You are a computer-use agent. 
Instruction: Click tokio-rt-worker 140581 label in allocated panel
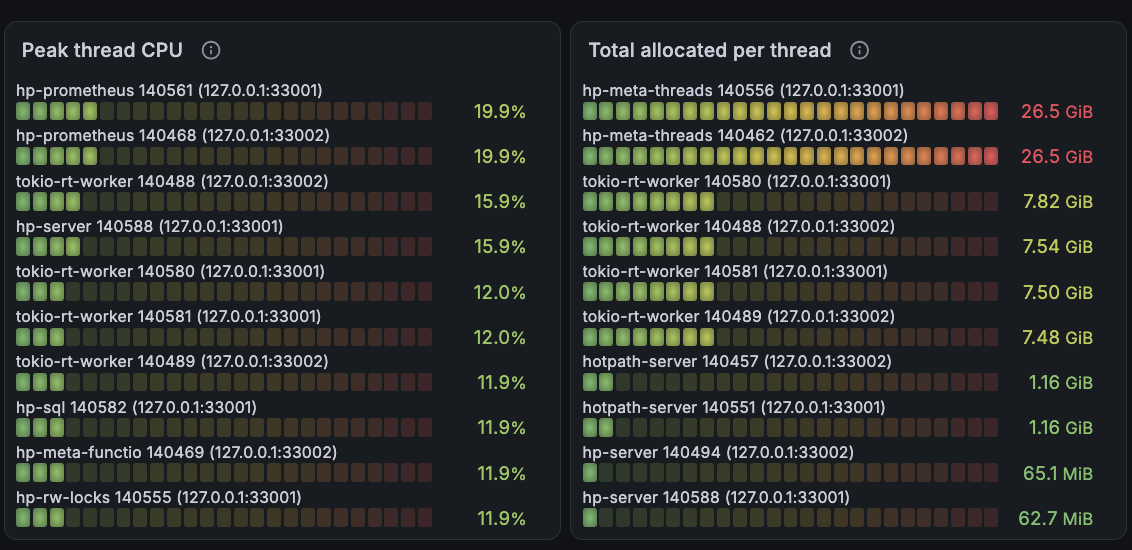[735, 271]
